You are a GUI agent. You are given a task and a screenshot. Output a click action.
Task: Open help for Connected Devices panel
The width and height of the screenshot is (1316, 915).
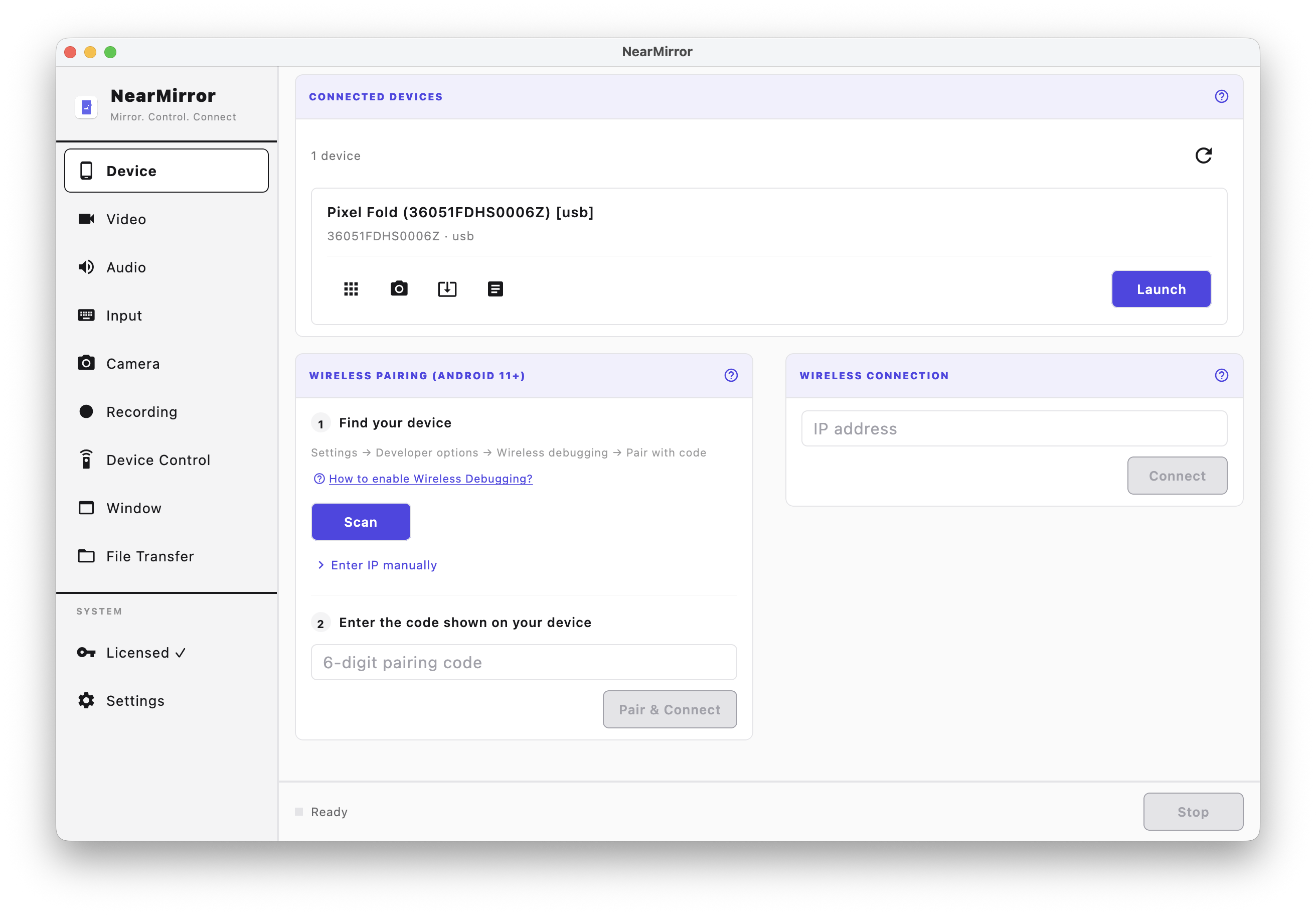(x=1221, y=96)
